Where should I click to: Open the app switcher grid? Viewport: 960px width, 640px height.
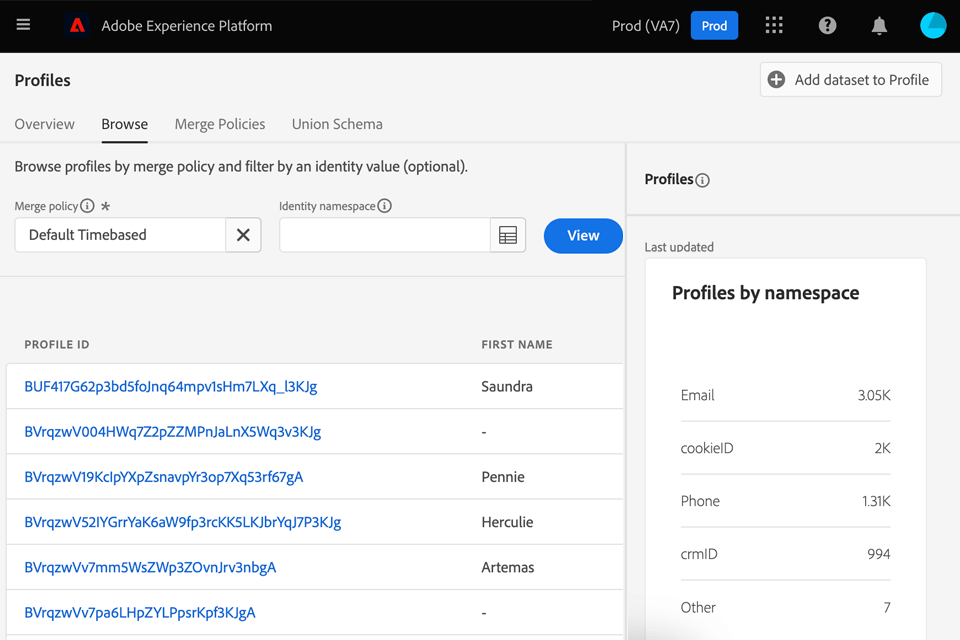tap(774, 26)
